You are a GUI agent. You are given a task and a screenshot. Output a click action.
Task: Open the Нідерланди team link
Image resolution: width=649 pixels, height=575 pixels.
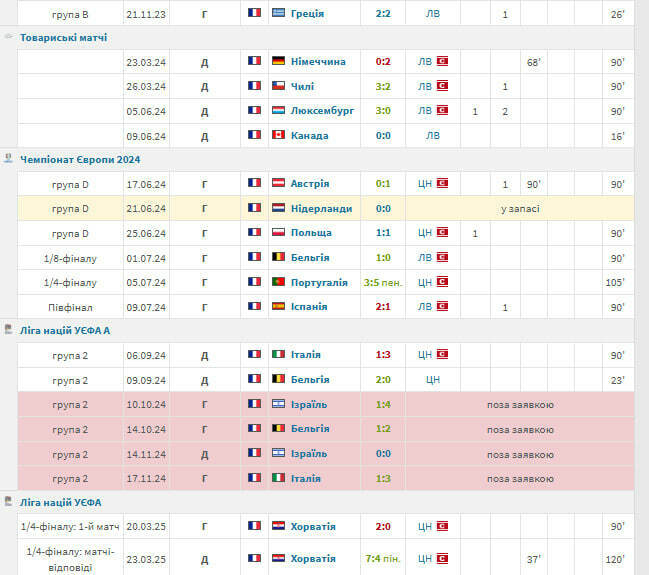click(x=321, y=208)
